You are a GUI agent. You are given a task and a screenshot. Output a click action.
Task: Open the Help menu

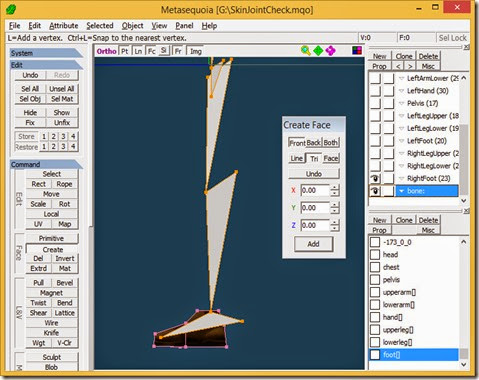click(209, 26)
